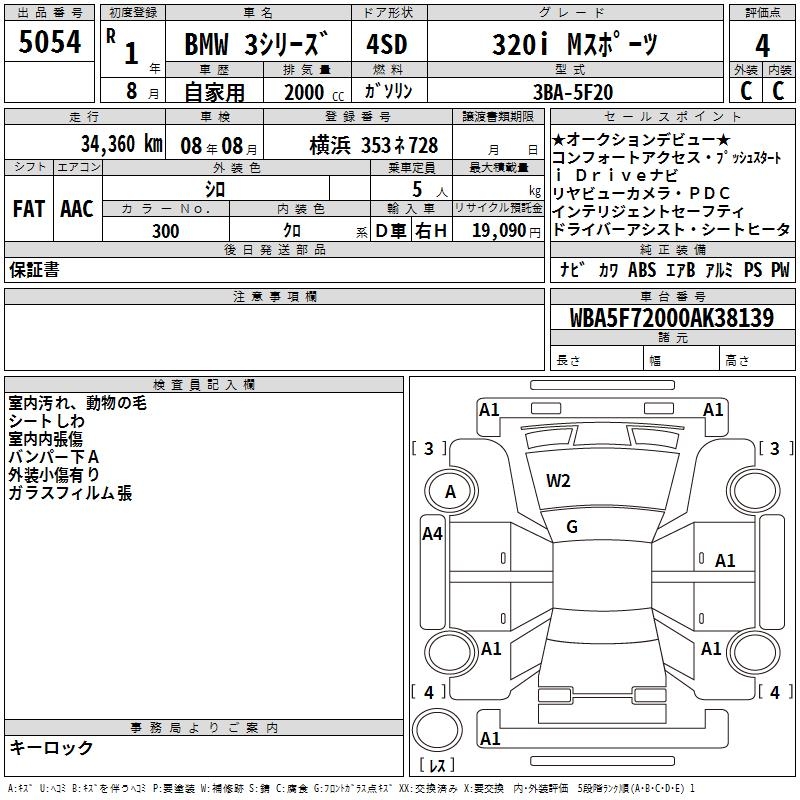Select mileage 34,360 km
Viewport: 800px width, 800px height.
coord(121,144)
